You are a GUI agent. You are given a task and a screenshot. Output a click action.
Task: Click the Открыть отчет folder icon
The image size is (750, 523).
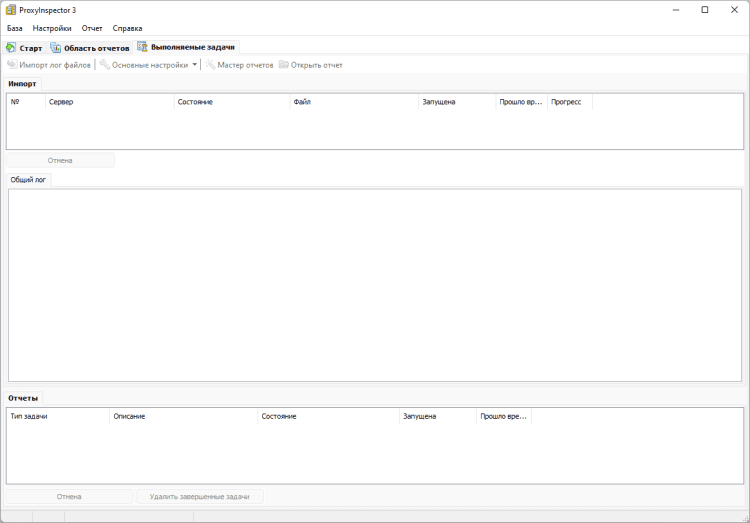284,65
